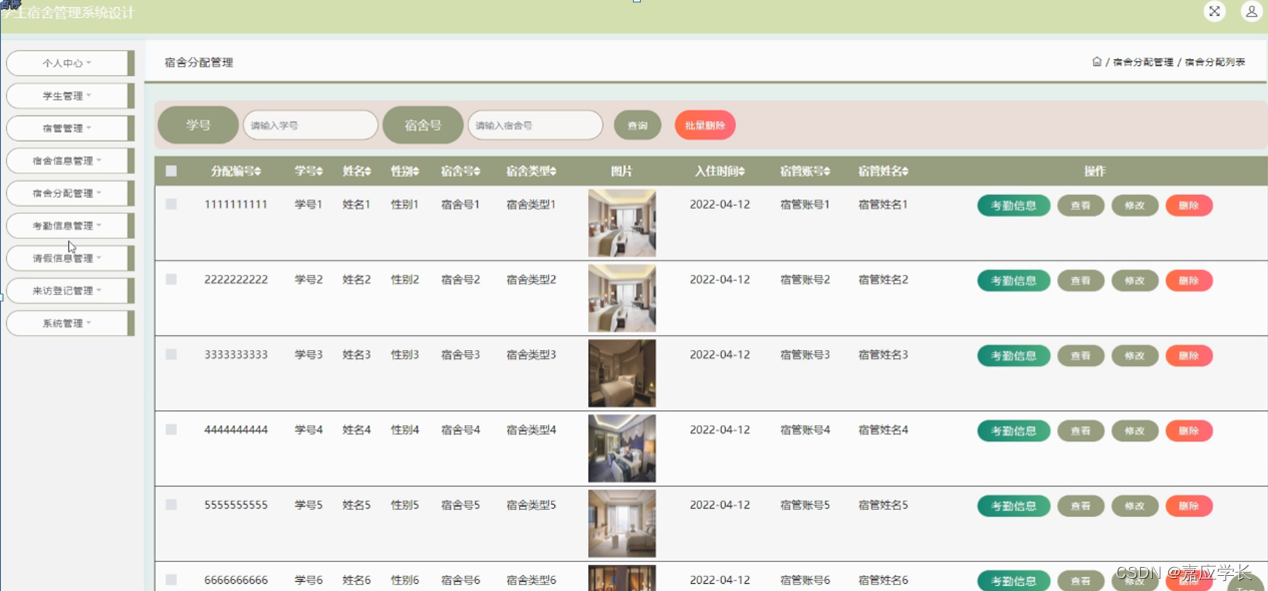The height and width of the screenshot is (591, 1268).
Task: Click 删除 for row 学号4
Action: coord(1189,430)
